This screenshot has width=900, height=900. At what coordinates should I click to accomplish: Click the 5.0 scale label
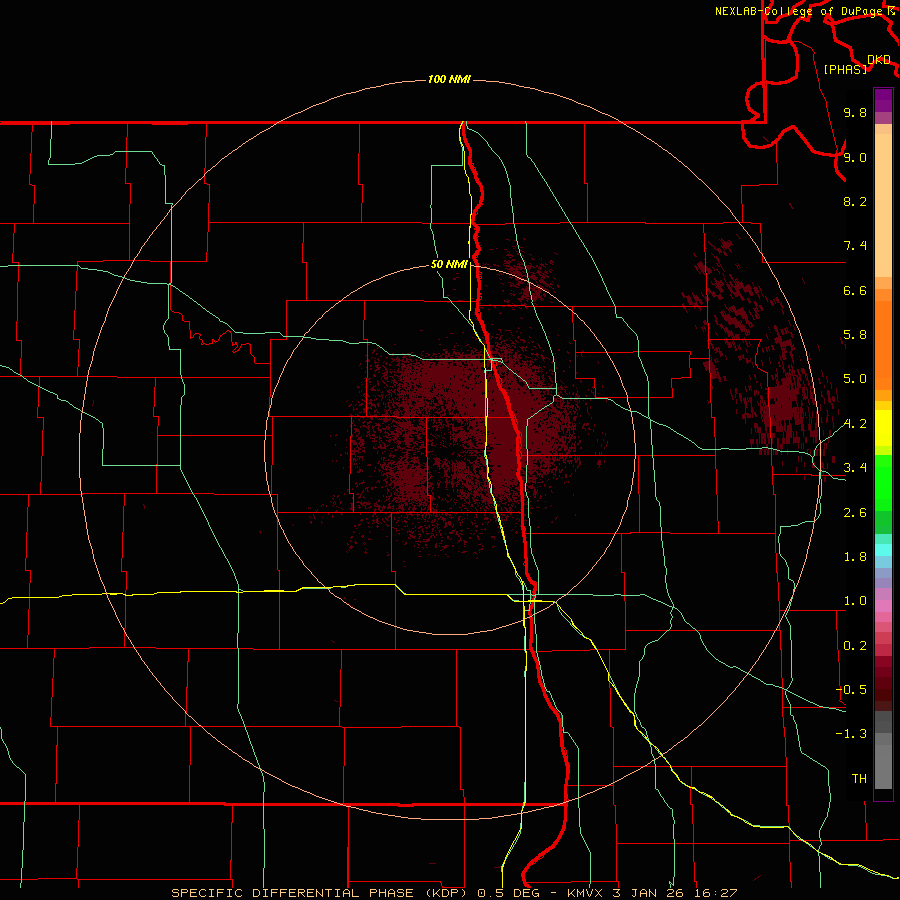[x=855, y=379]
